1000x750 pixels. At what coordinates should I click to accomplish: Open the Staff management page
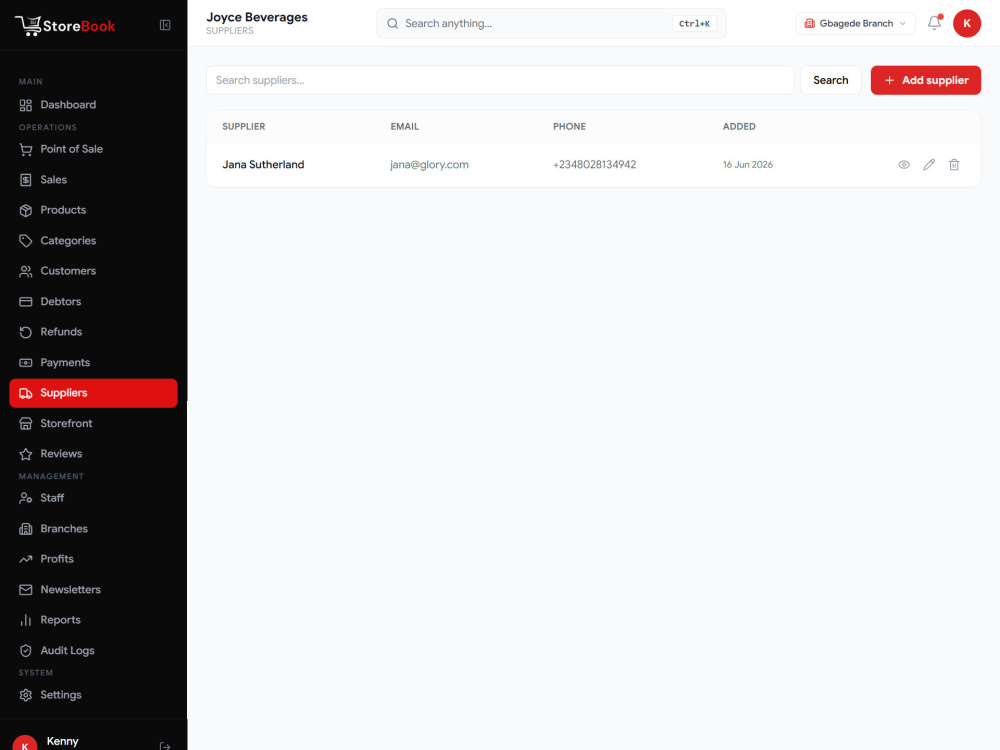click(x=93, y=497)
